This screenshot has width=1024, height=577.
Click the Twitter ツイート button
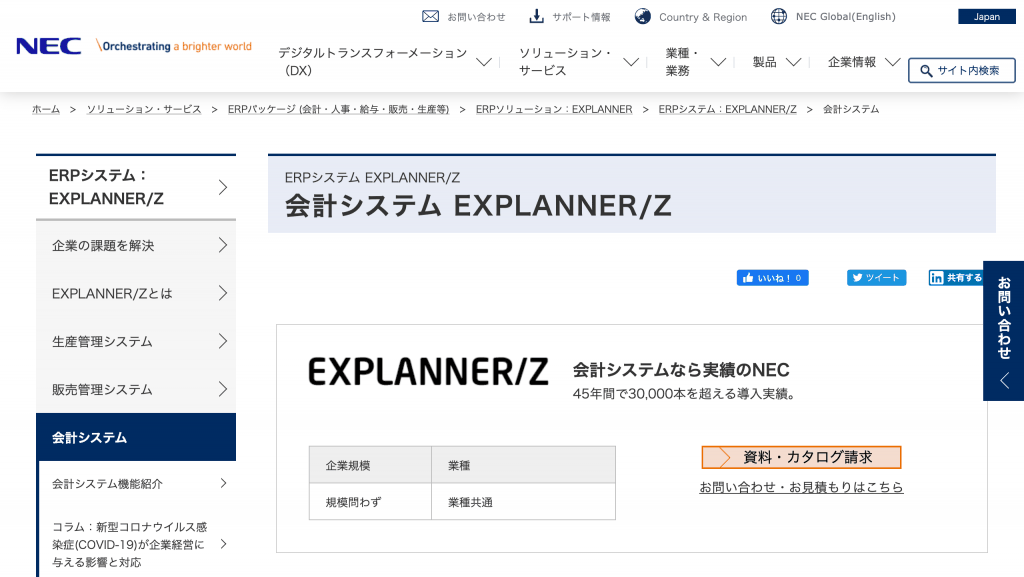pyautogui.click(x=876, y=278)
